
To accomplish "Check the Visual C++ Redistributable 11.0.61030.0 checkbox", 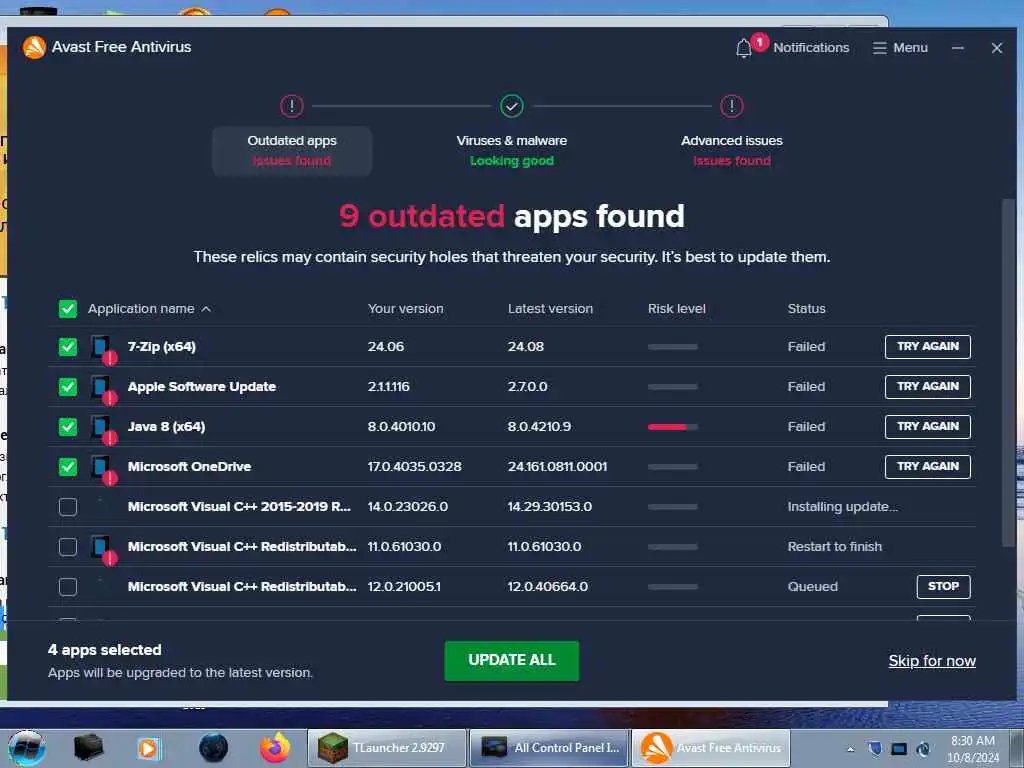I will click(68, 547).
